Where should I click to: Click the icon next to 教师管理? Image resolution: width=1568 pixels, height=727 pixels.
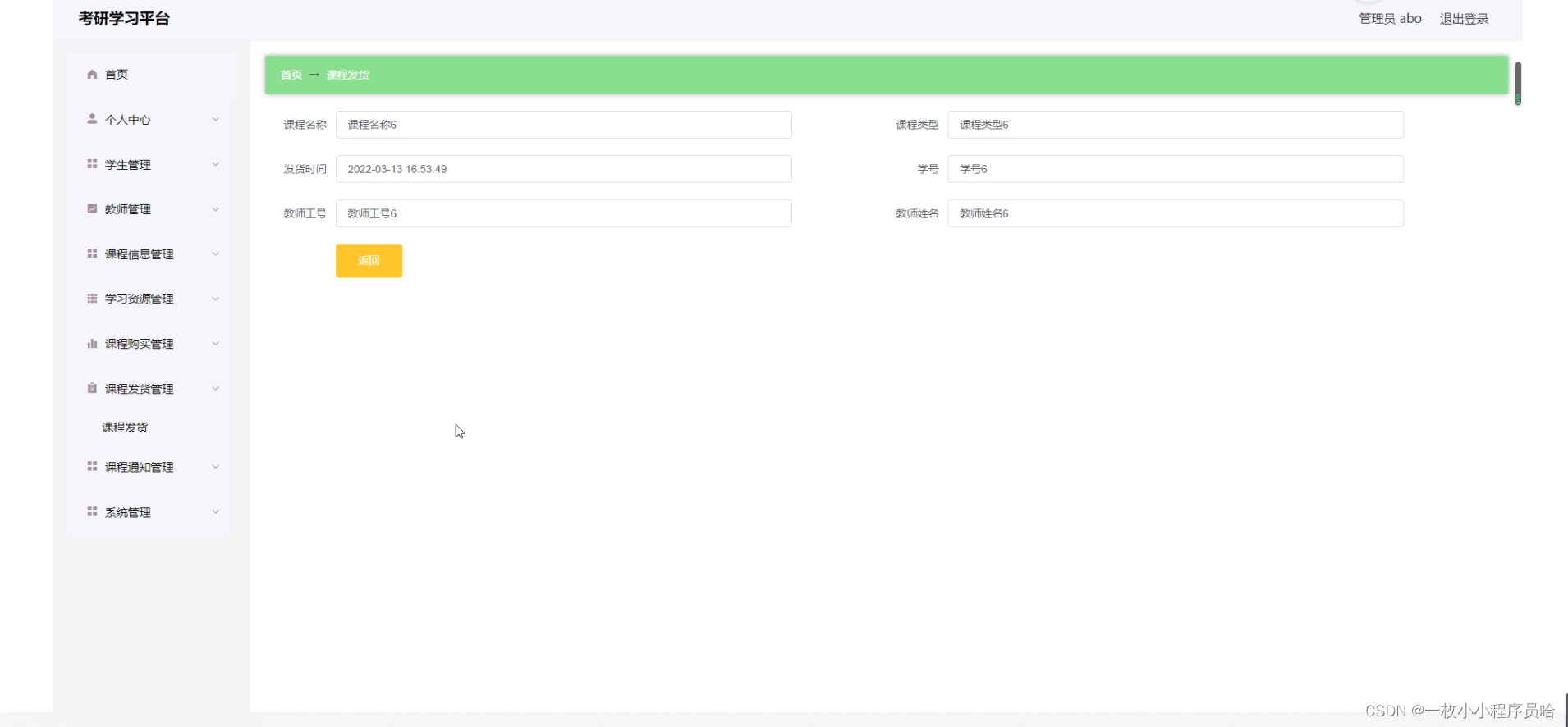pos(92,208)
